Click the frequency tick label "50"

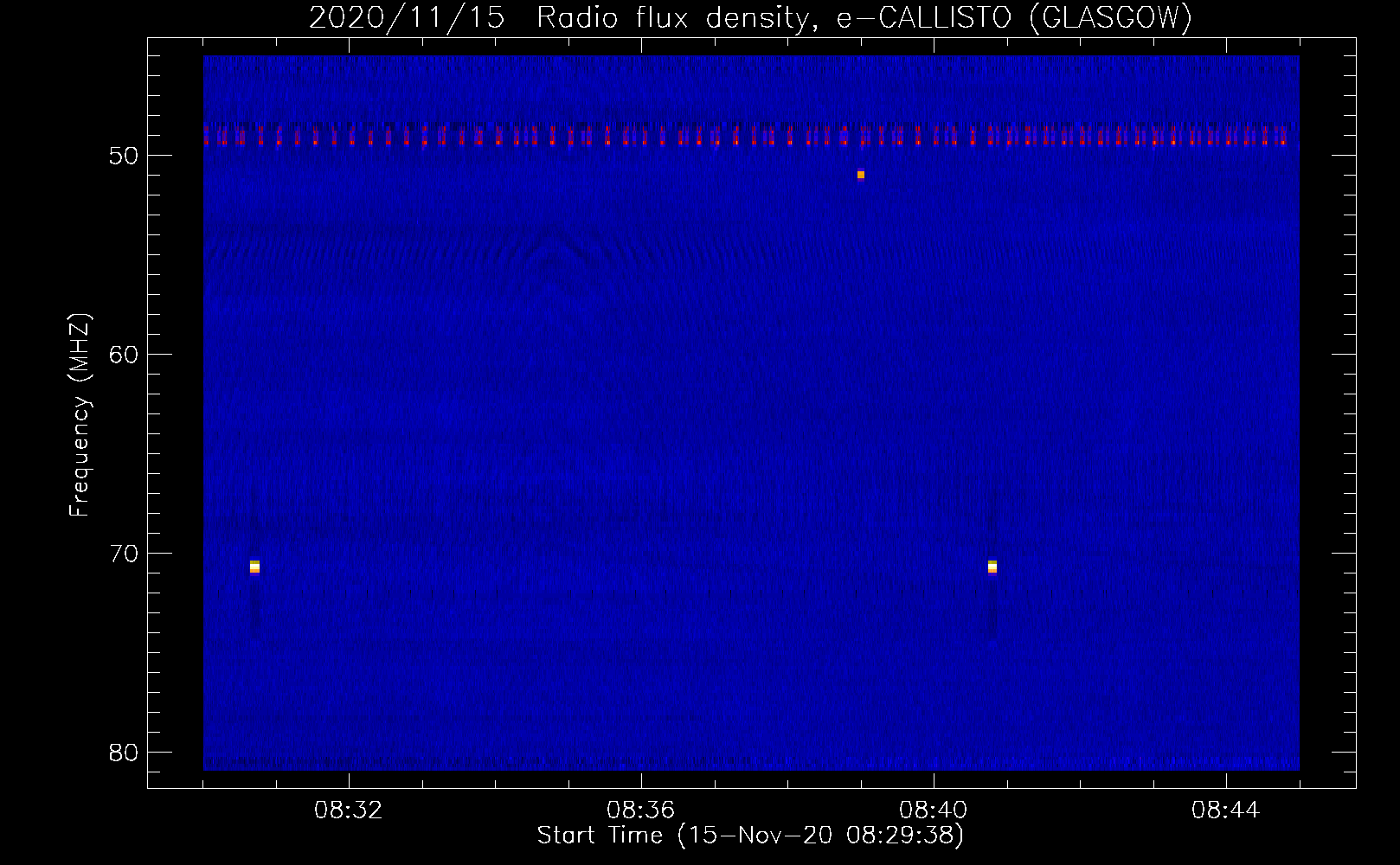[125, 156]
